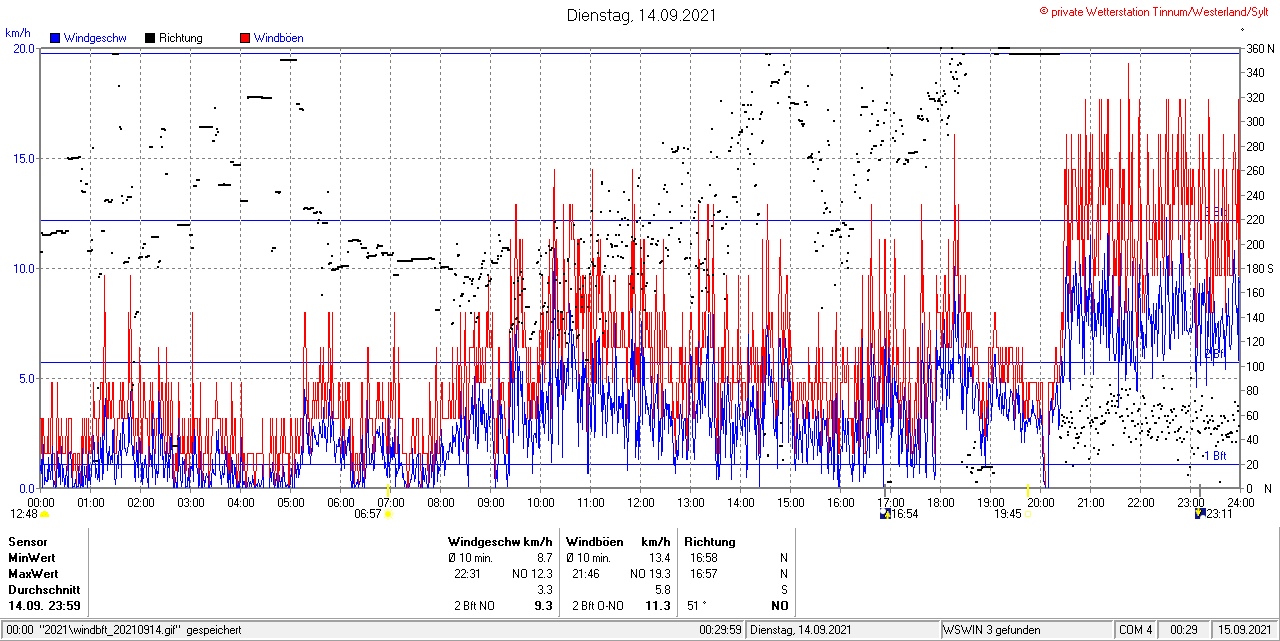Click the 360 N direction axis label
The height and width of the screenshot is (641, 1280).
pyautogui.click(x=1259, y=48)
